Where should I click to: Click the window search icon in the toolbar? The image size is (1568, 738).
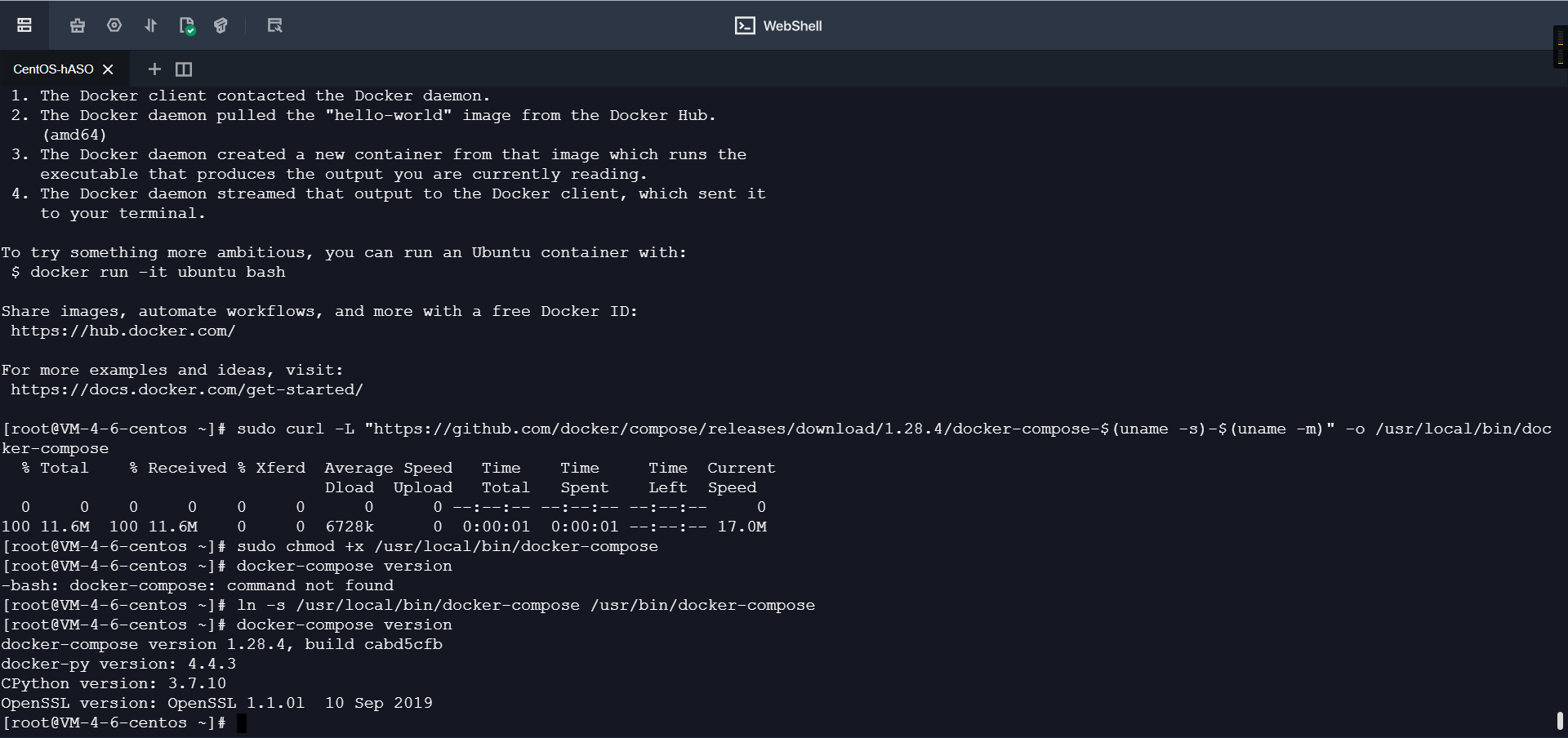pos(274,25)
